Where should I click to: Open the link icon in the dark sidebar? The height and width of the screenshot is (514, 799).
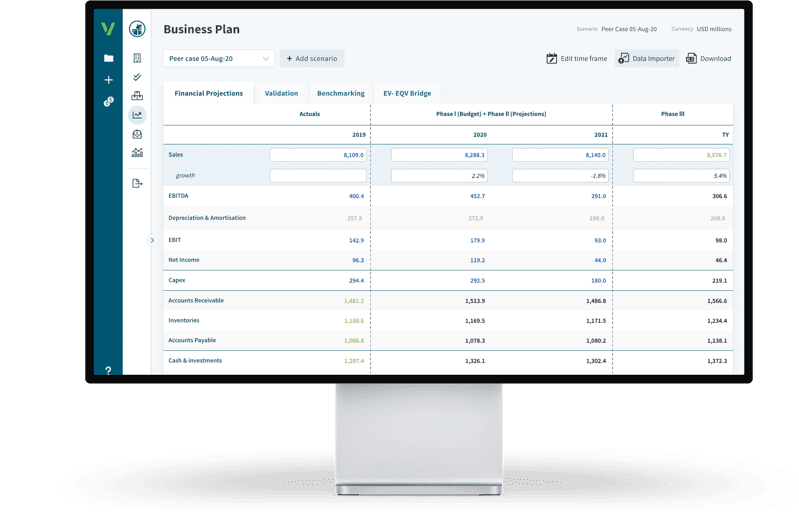(109, 102)
